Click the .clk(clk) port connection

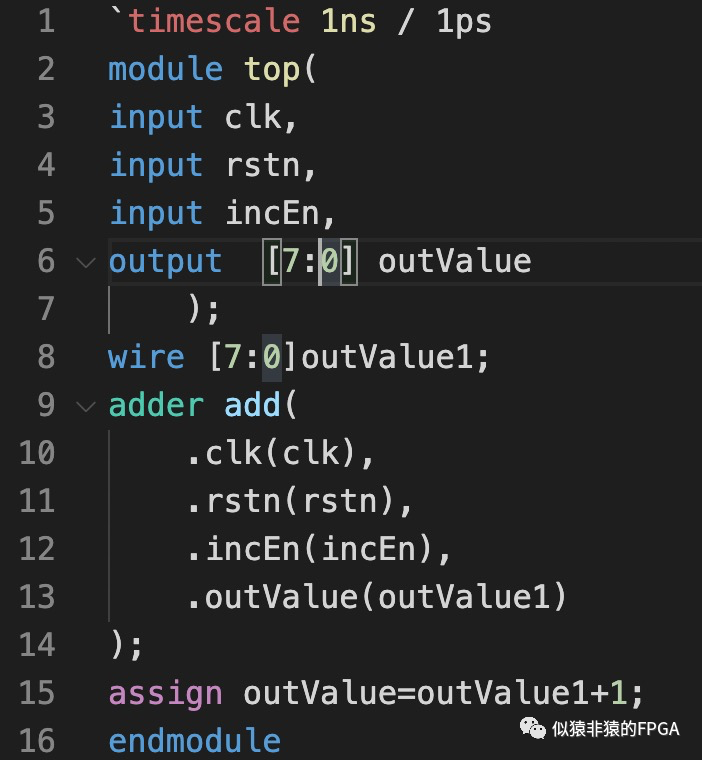(x=273, y=453)
